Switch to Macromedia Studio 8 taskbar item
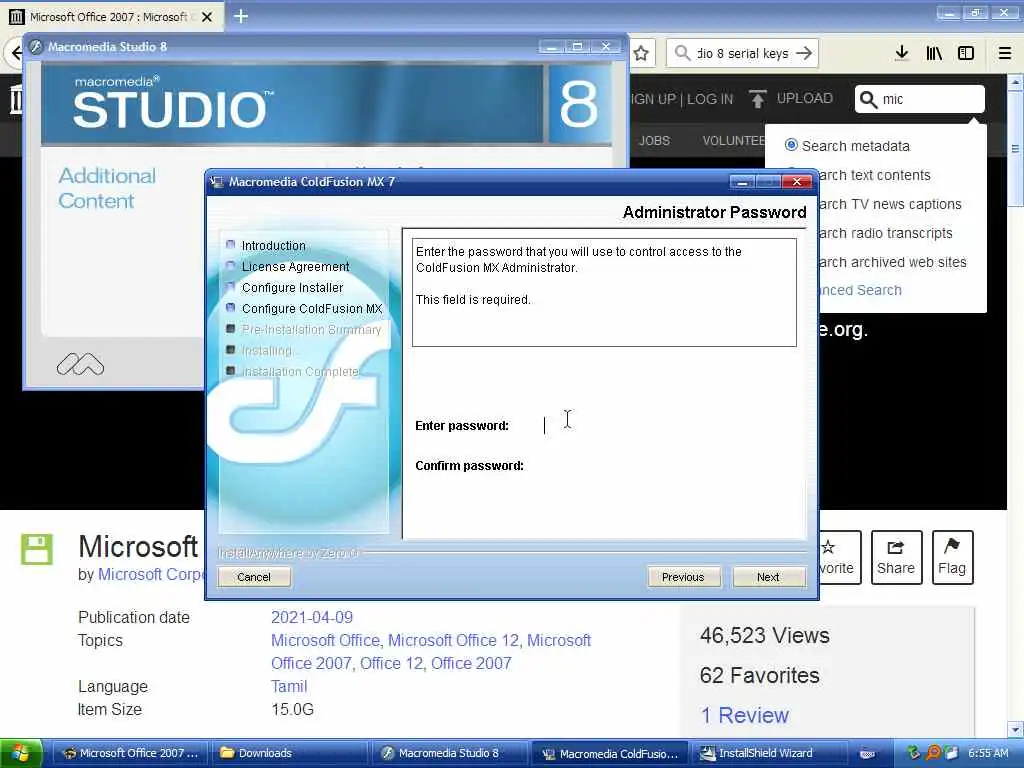Screen dimensions: 1024x768 pyautogui.click(x=449, y=753)
